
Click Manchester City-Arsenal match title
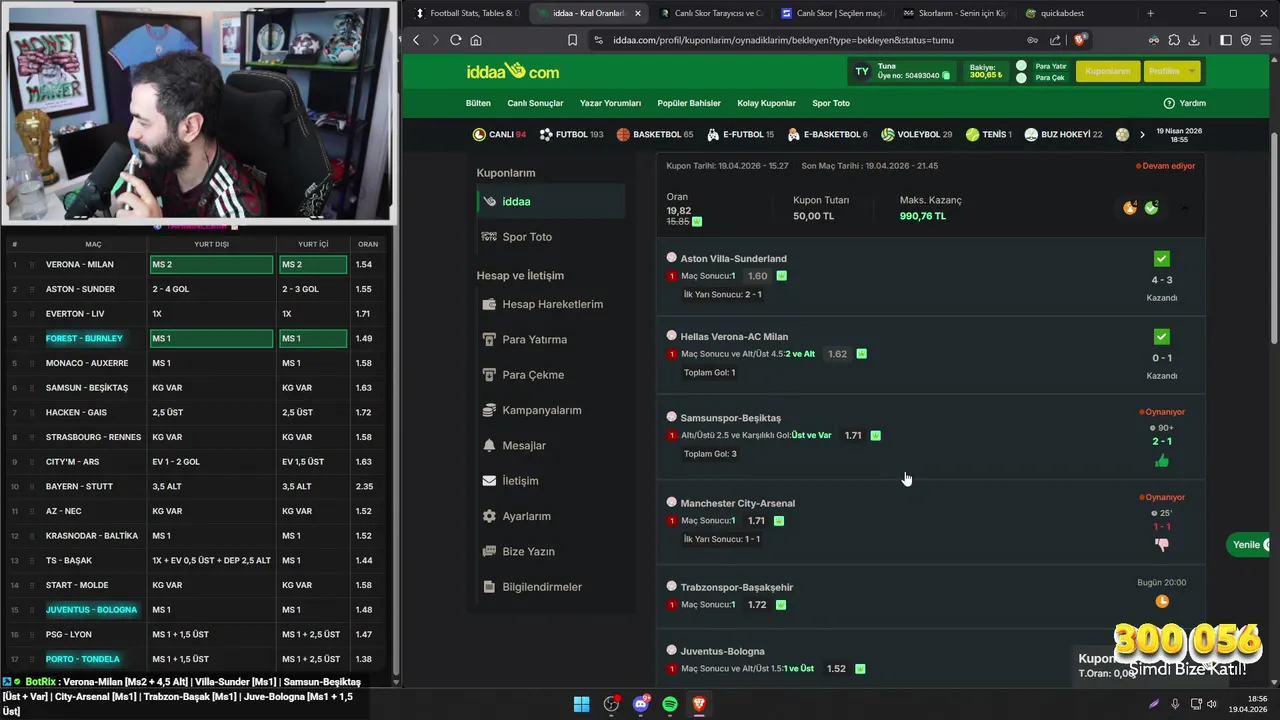coord(737,503)
